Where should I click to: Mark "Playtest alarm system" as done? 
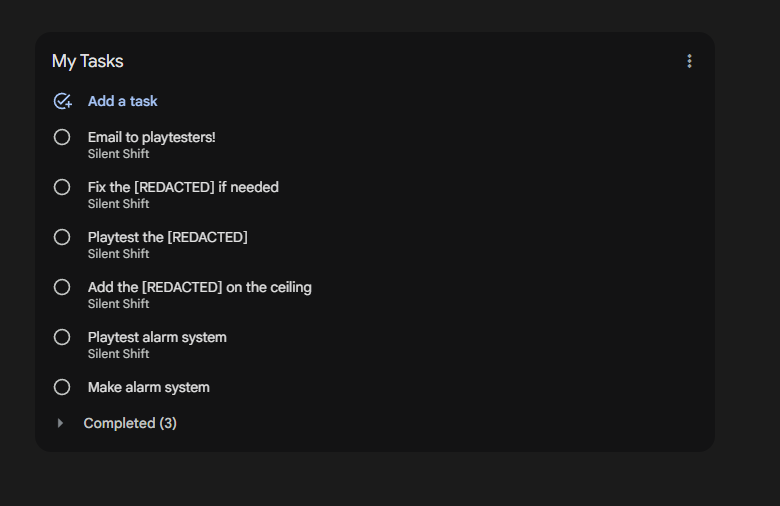point(62,337)
